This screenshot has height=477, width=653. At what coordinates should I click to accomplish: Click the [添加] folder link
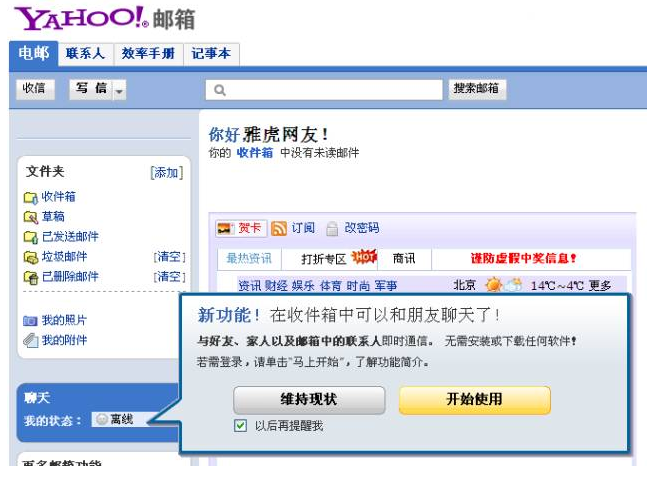(x=167, y=172)
